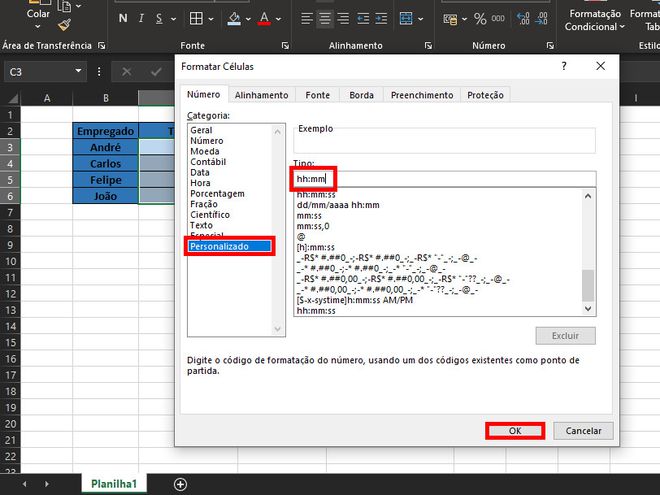This screenshot has width=660, height=495.
Task: Click the accounting number format icon
Action: pos(450,19)
